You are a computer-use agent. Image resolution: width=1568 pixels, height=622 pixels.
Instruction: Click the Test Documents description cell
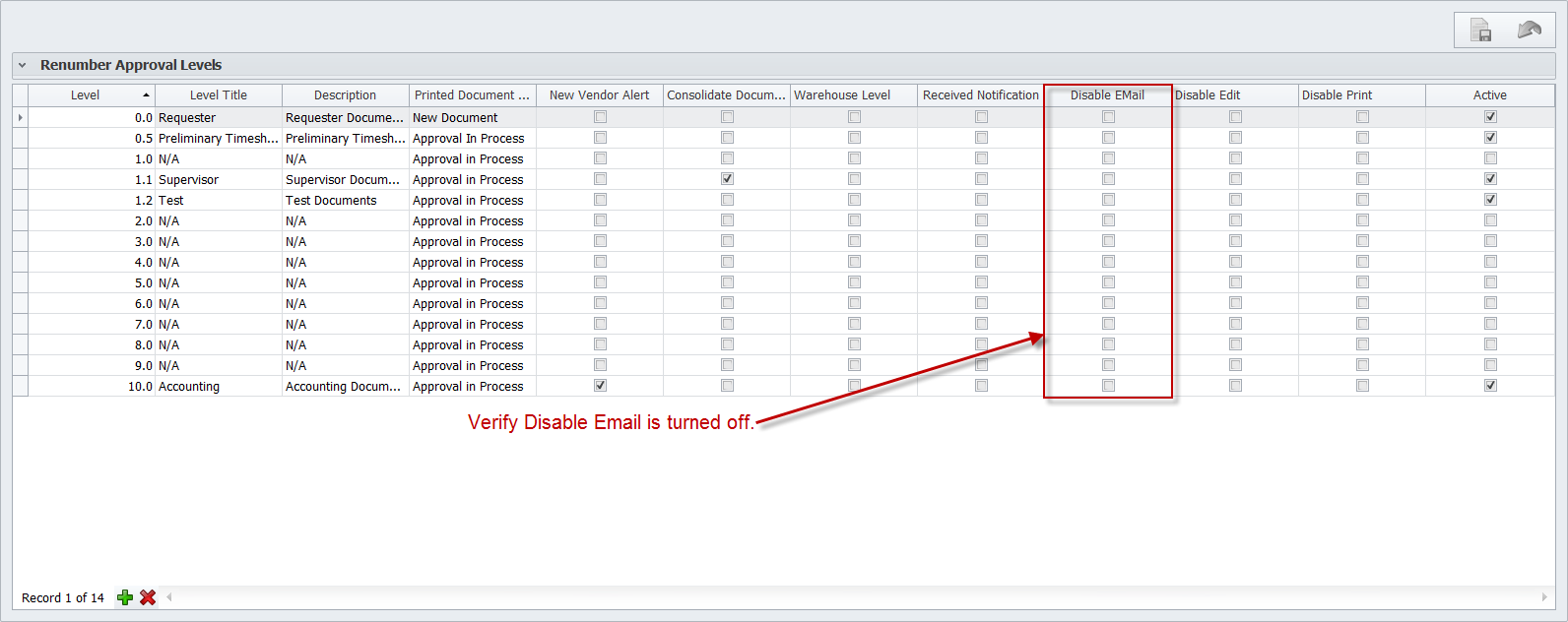pos(344,201)
